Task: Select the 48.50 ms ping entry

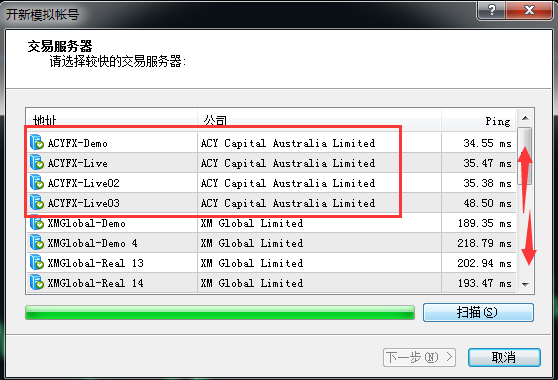Action: (487, 203)
